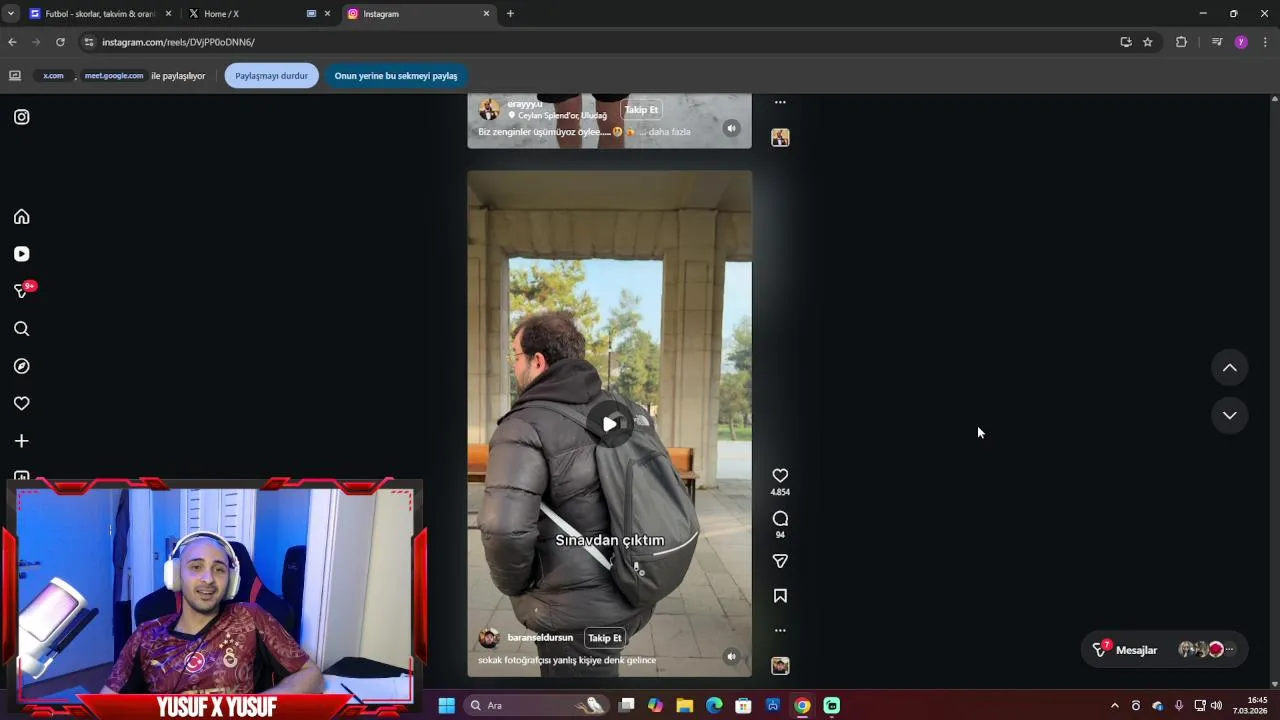Expand erayyy.u caption with daha fazla
This screenshot has height=720, width=1280.
coord(669,132)
